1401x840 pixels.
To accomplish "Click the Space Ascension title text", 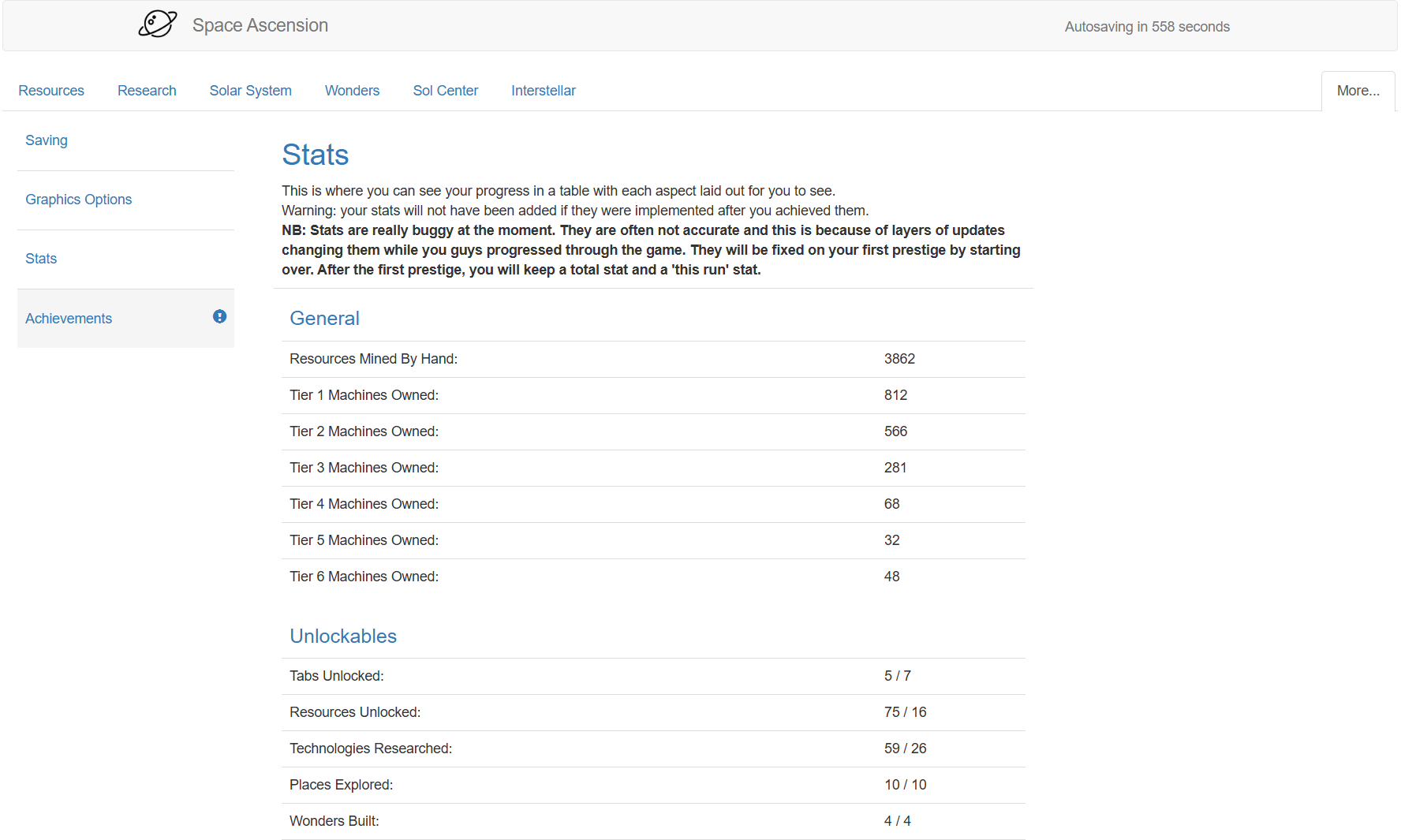I will click(260, 25).
